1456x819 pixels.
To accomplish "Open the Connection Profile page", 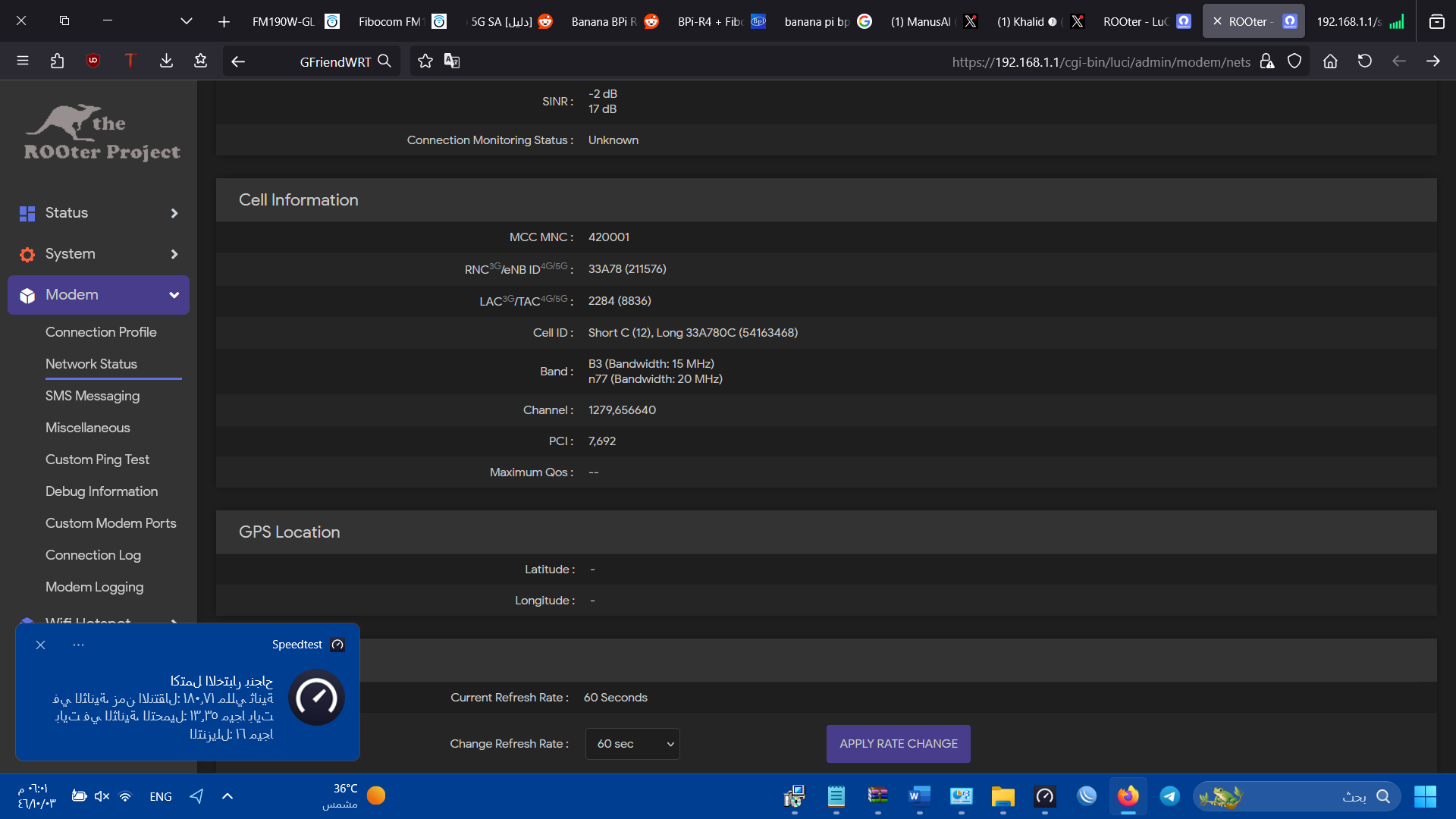I will tap(101, 332).
